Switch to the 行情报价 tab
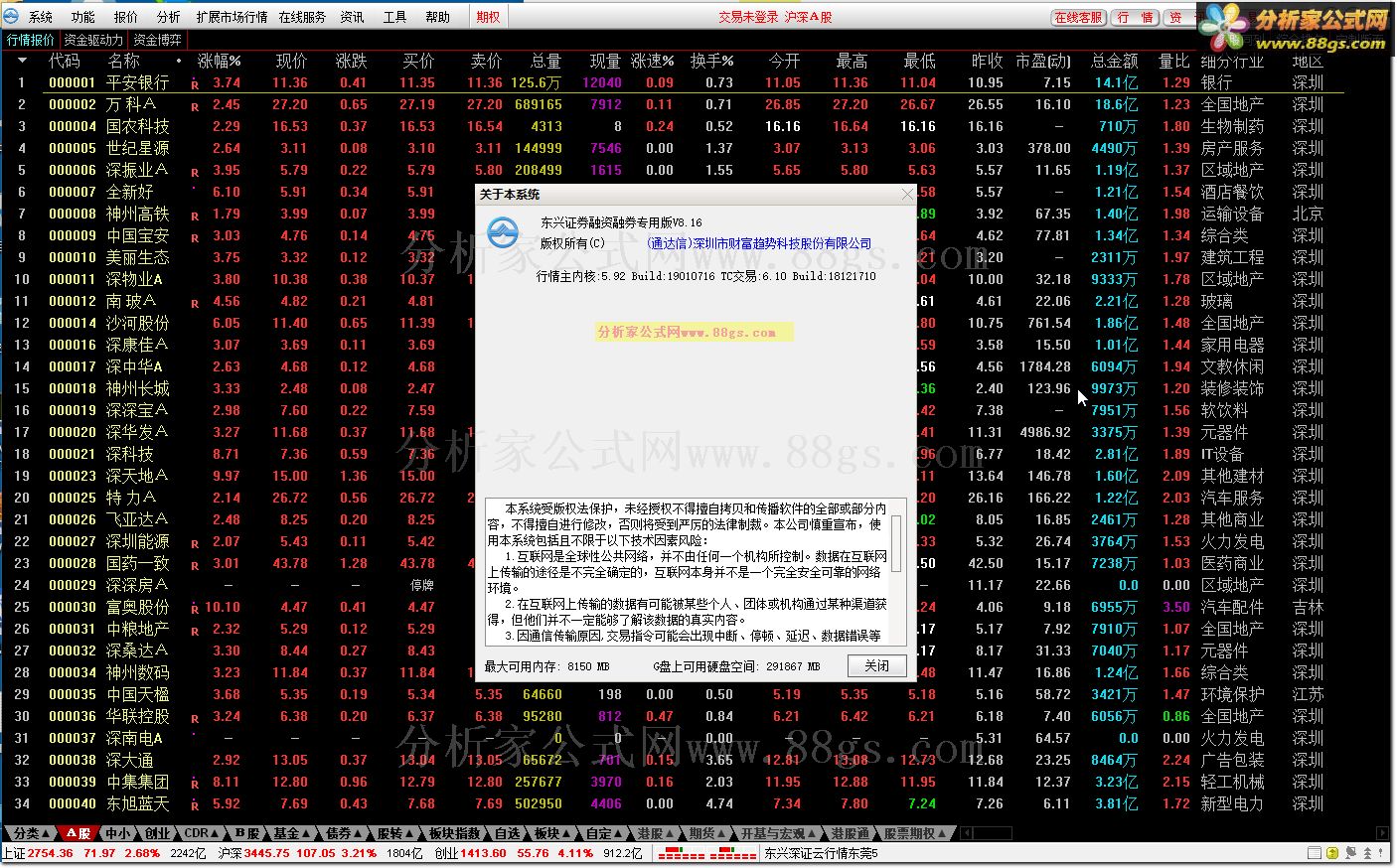 tap(31, 40)
